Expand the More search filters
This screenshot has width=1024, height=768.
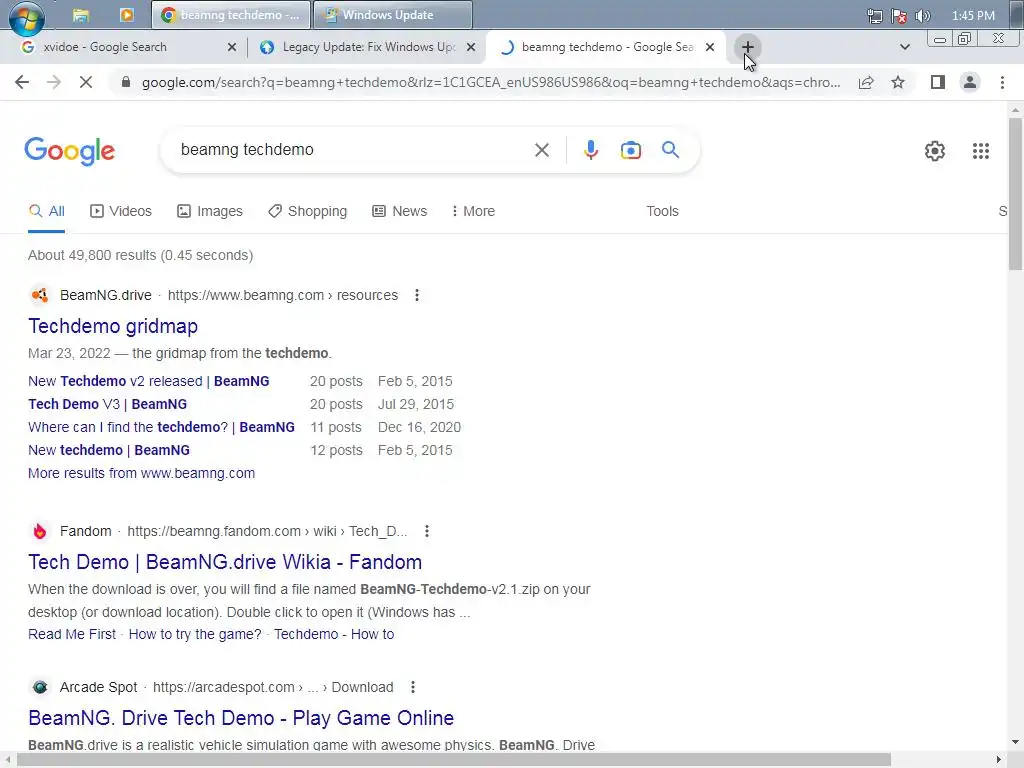(x=473, y=211)
